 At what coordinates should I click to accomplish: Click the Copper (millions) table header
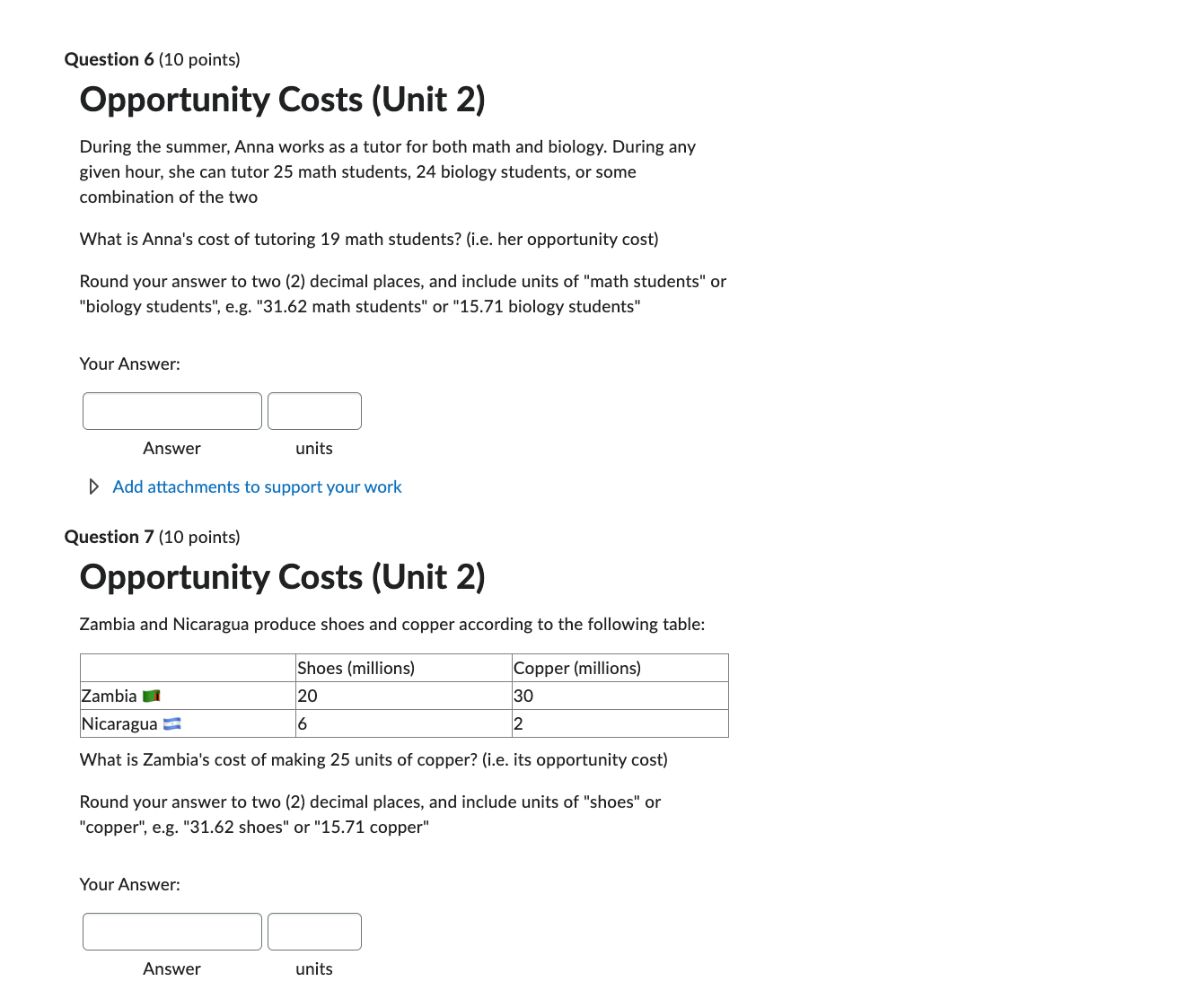[576, 668]
